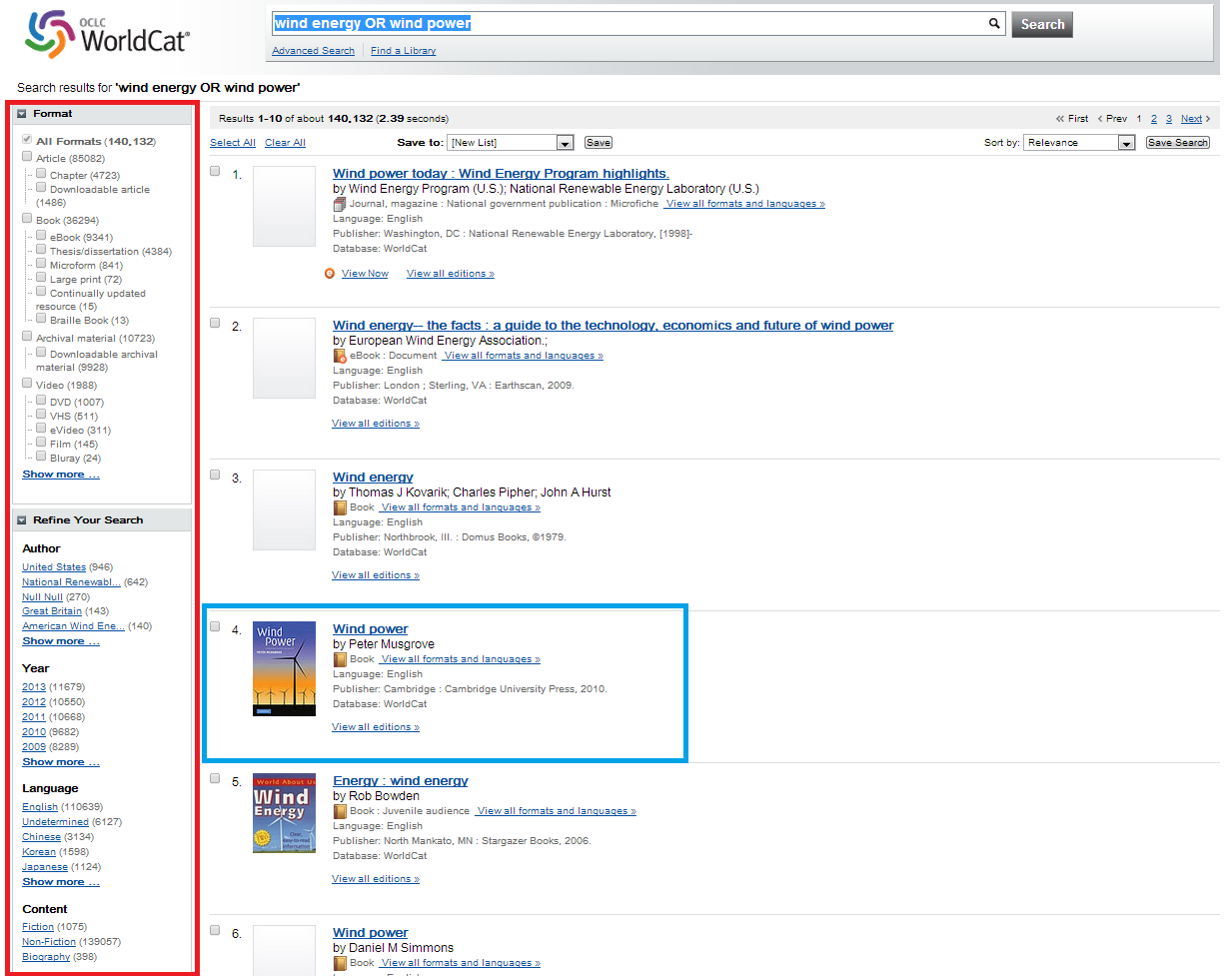The image size is (1232, 976).
Task: Filter by author United States
Action: 54,567
